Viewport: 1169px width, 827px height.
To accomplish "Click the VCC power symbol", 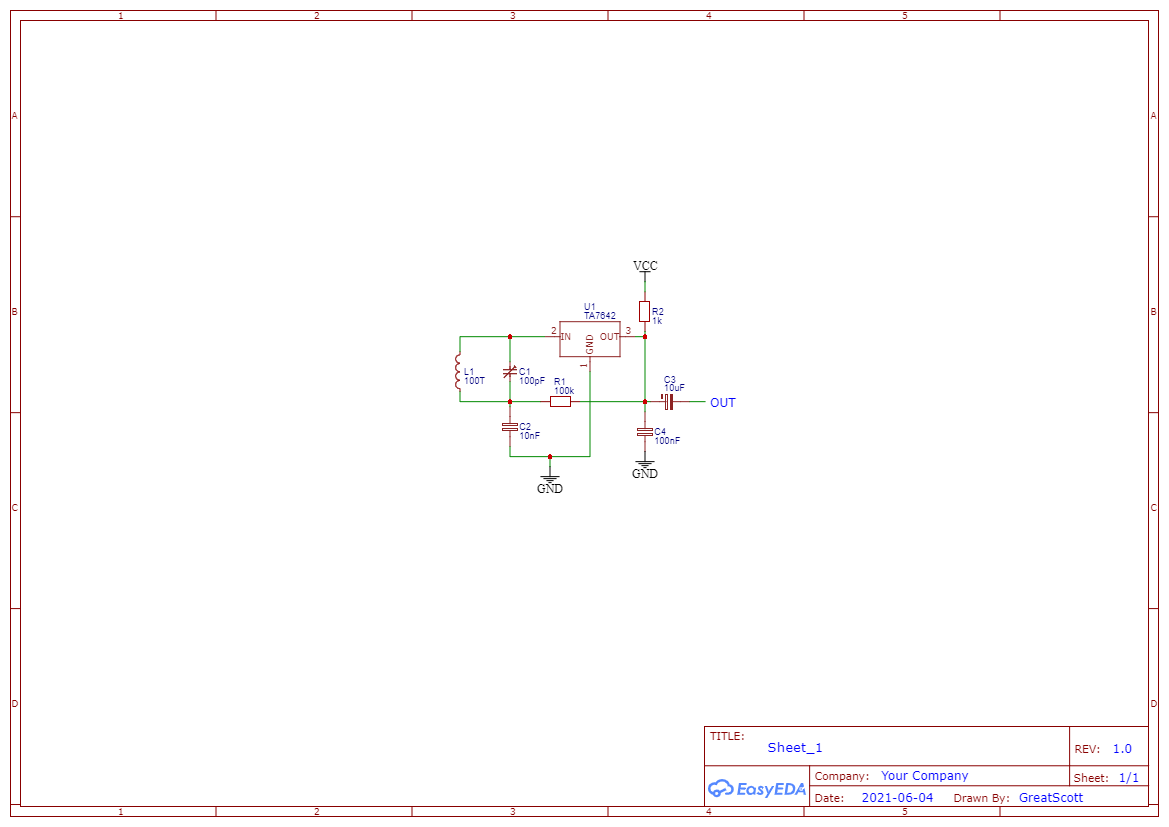I will (x=645, y=266).
